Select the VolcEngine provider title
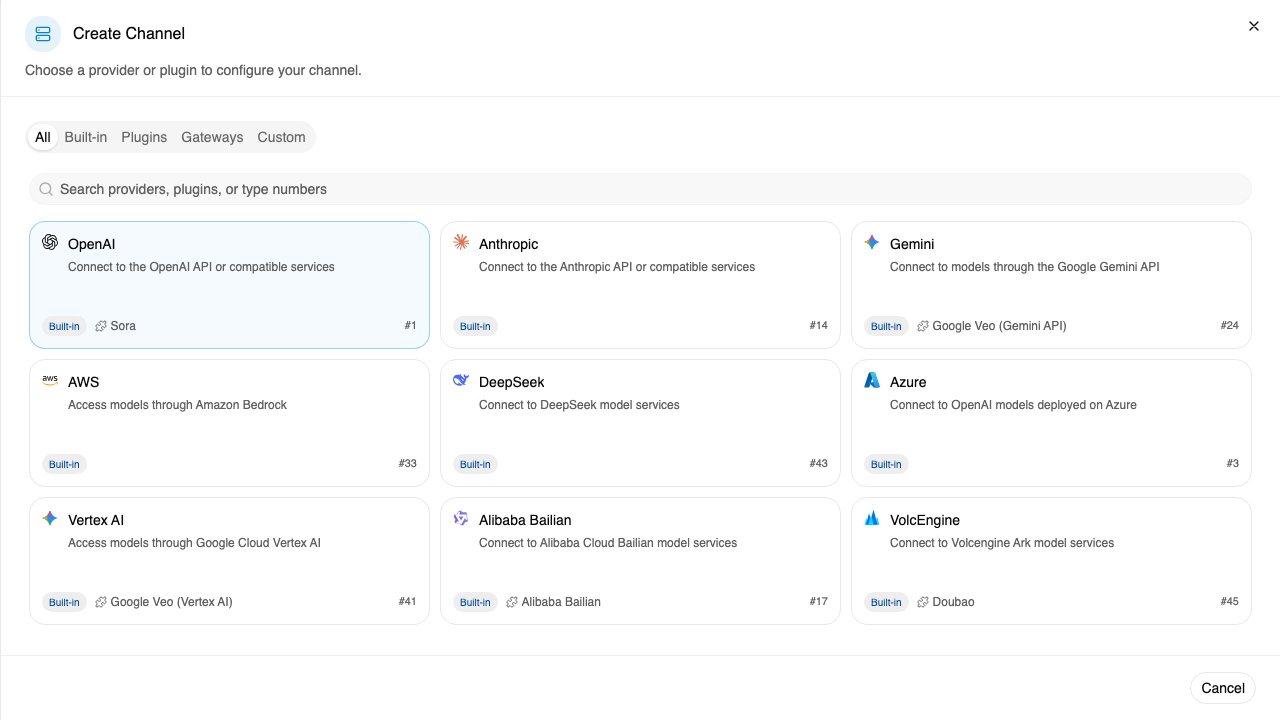1280x720 pixels. [925, 520]
